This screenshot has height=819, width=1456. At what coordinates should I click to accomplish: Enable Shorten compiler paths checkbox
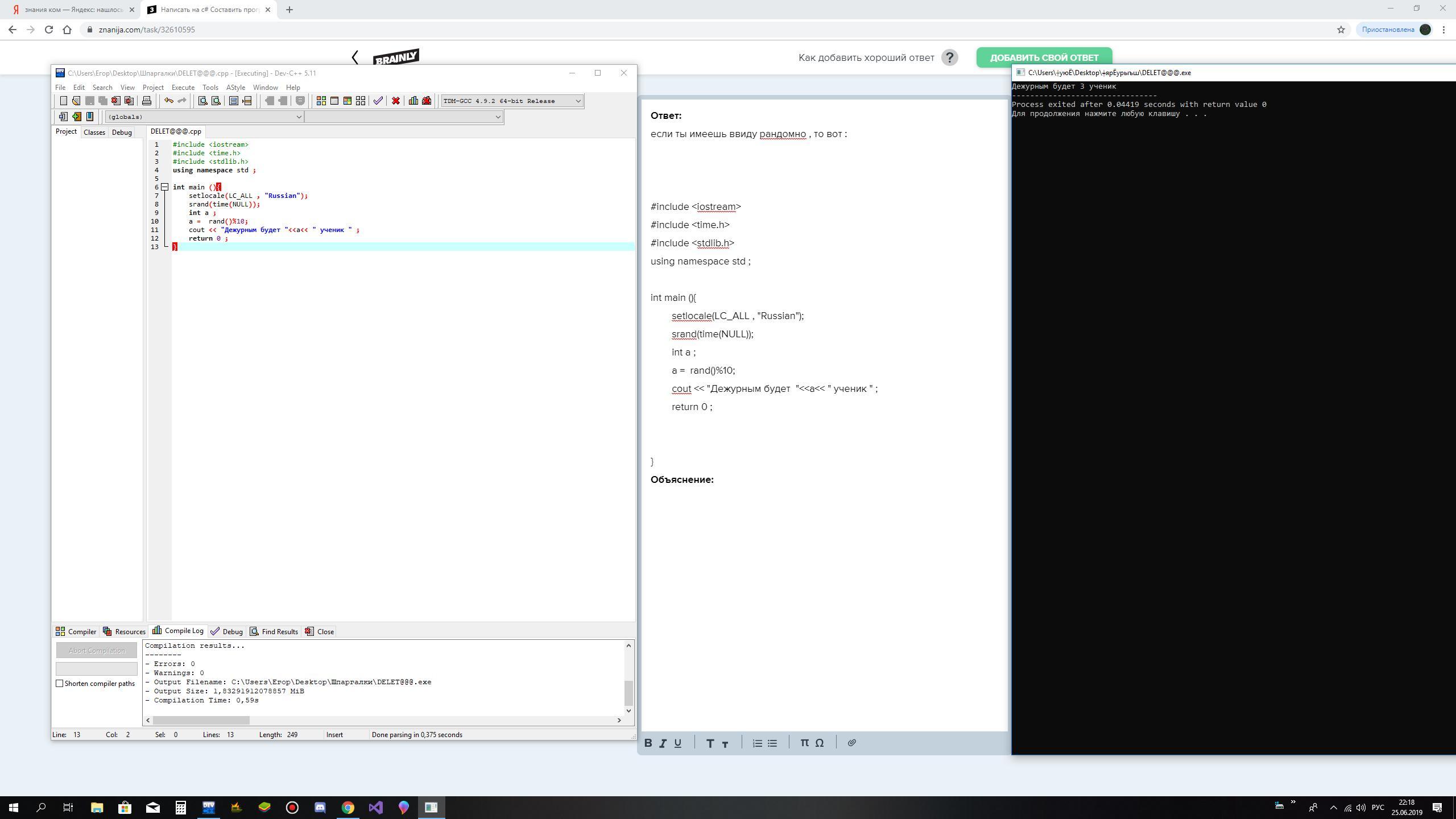(x=60, y=683)
